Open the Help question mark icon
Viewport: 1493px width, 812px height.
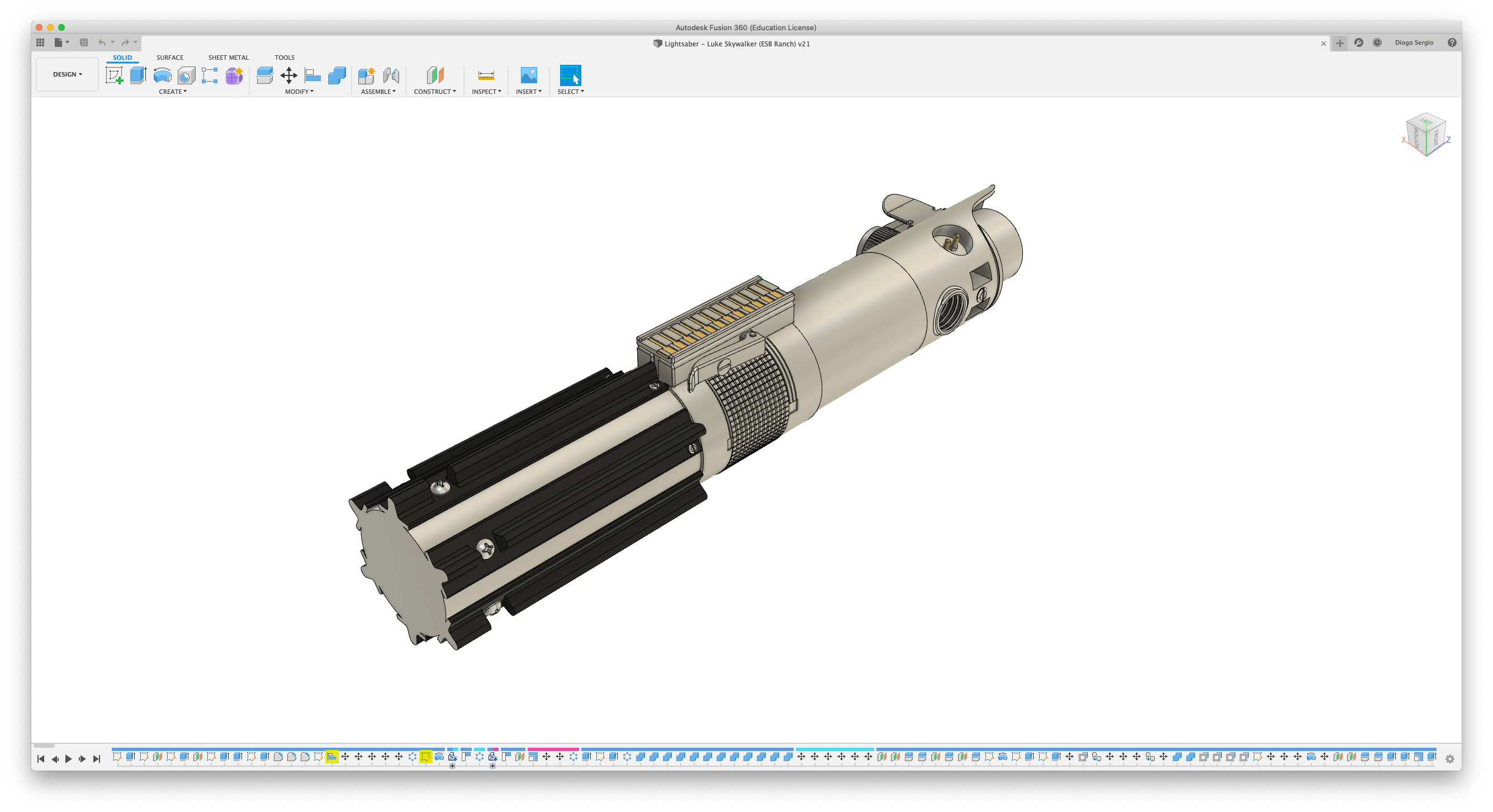[x=1452, y=42]
